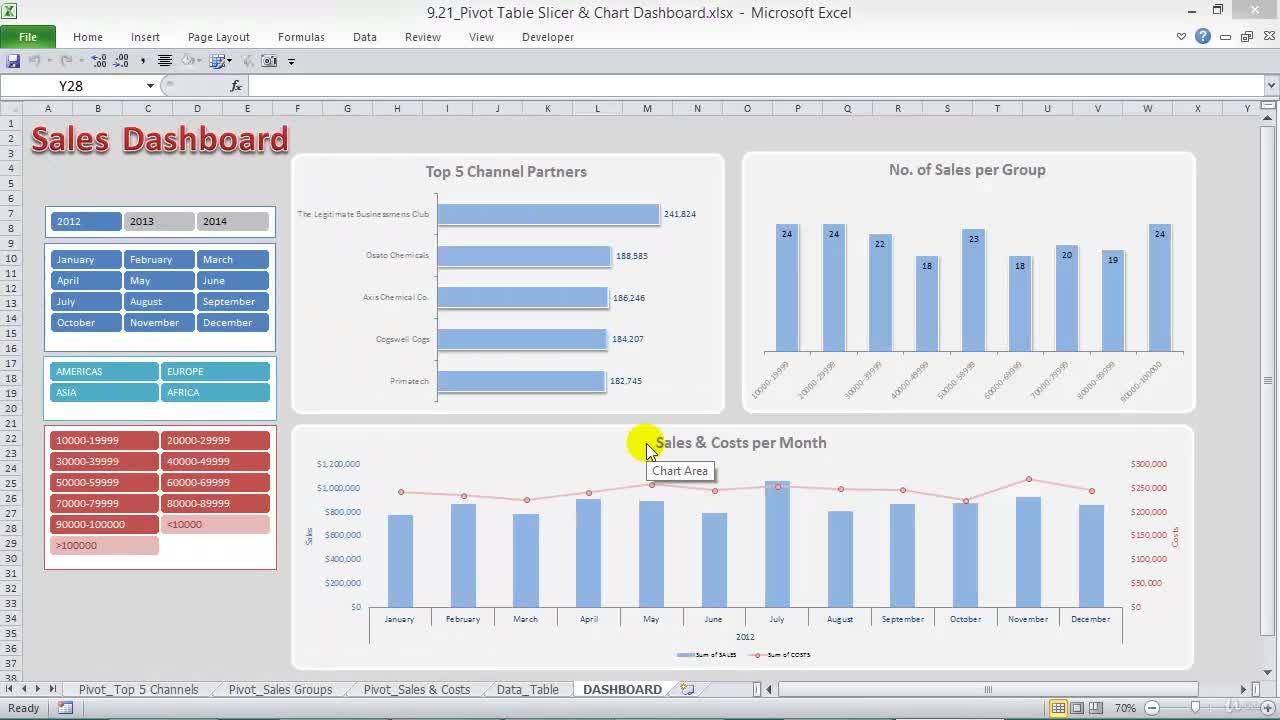Switch to Page Layout view icon

click(x=1077, y=708)
